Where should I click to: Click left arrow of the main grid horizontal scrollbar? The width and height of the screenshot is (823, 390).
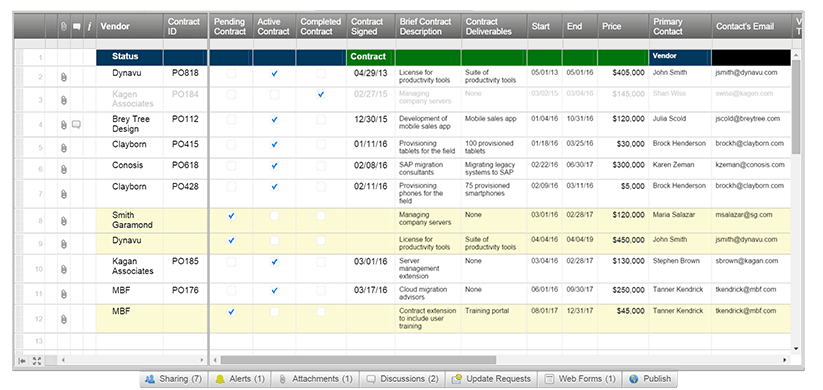point(215,361)
